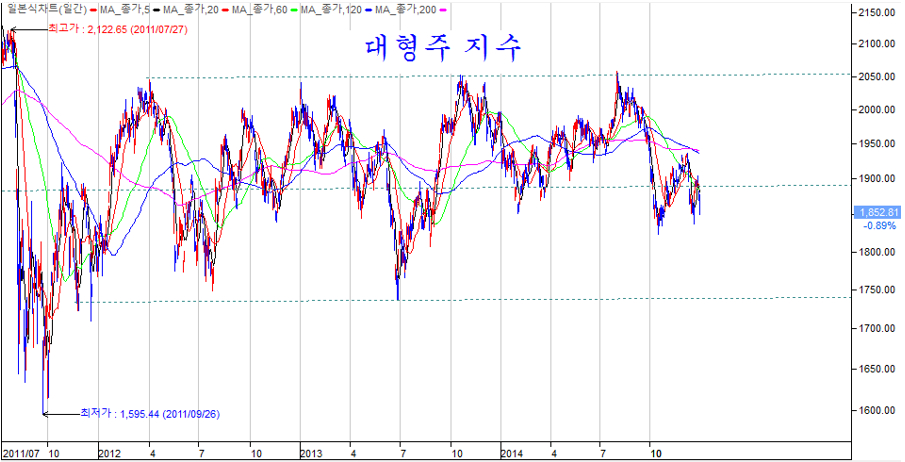Click the -0.89% change label

coord(881,226)
